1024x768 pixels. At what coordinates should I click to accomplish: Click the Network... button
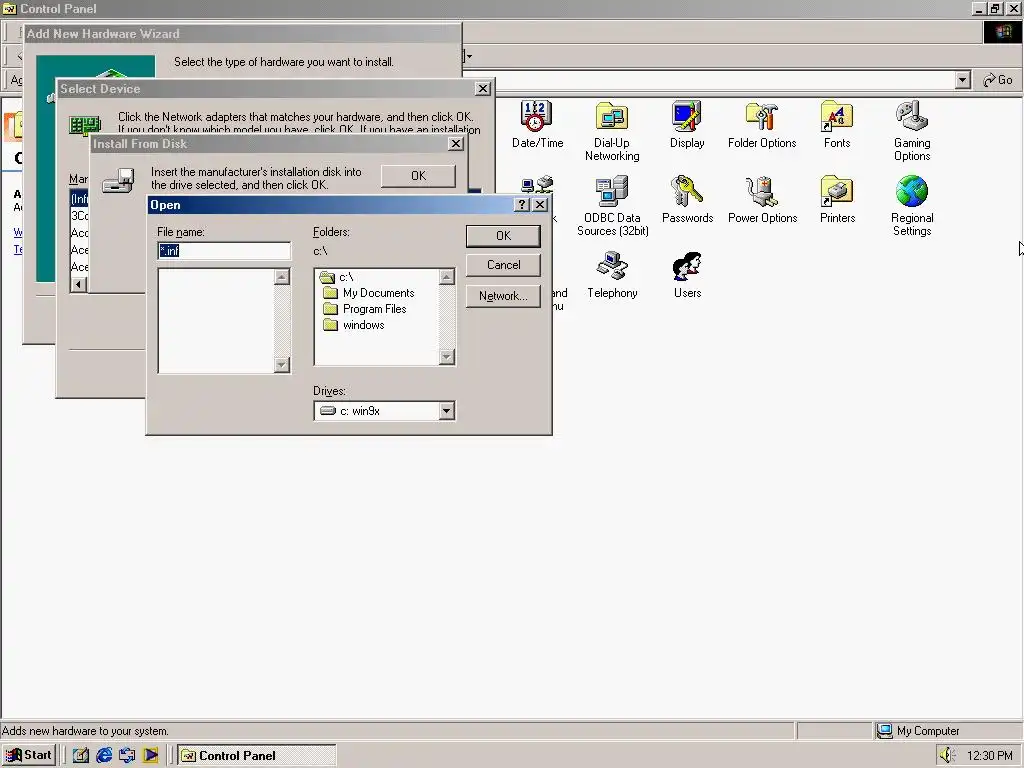[503, 296]
